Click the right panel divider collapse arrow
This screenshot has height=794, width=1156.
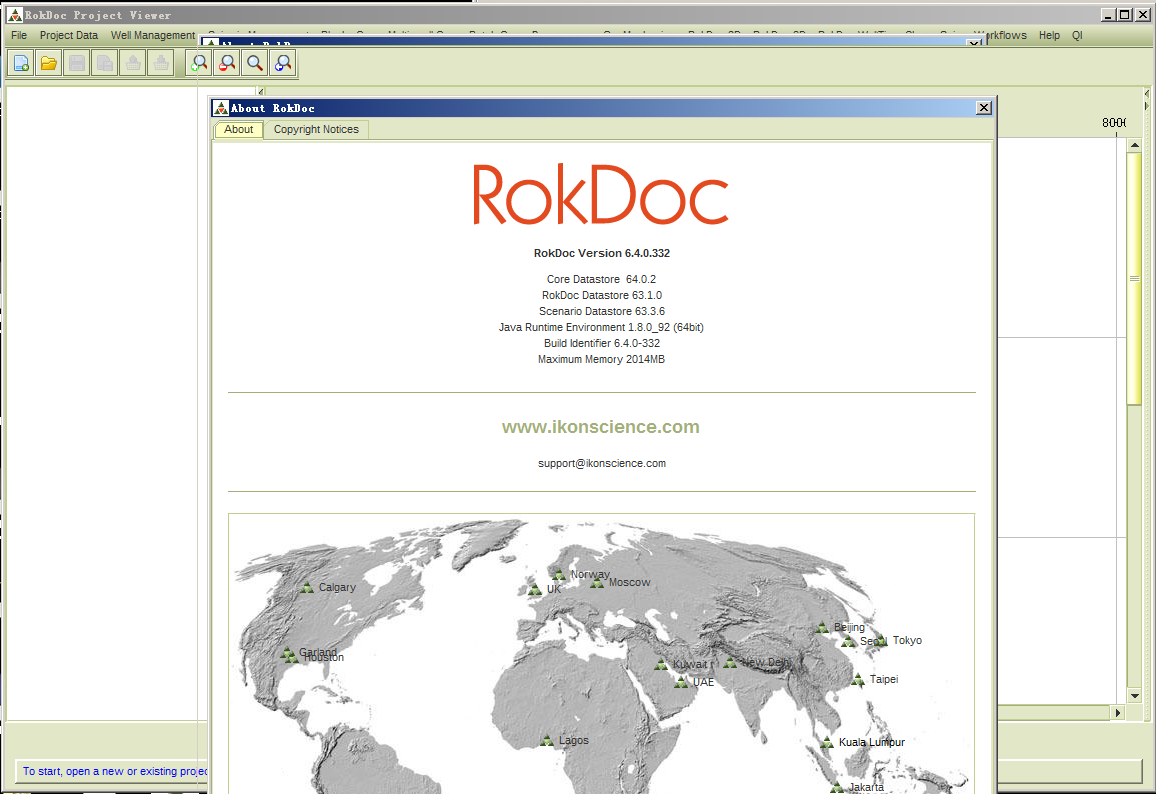[1146, 94]
